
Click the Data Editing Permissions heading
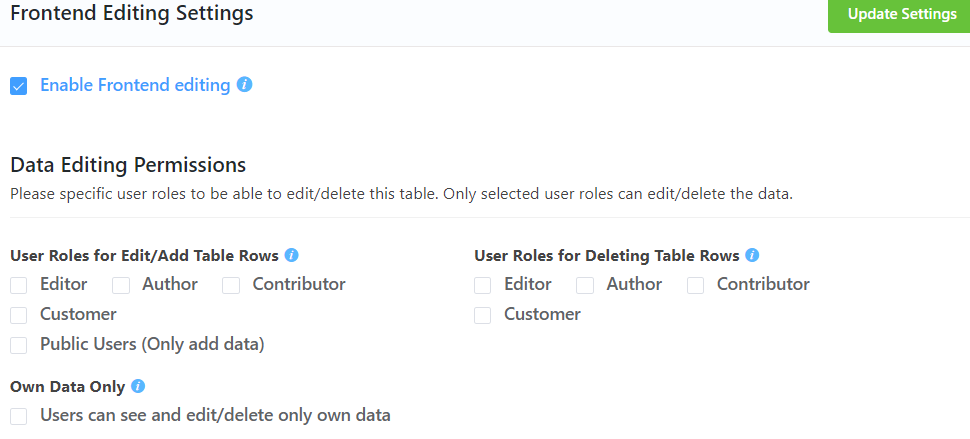click(x=128, y=165)
